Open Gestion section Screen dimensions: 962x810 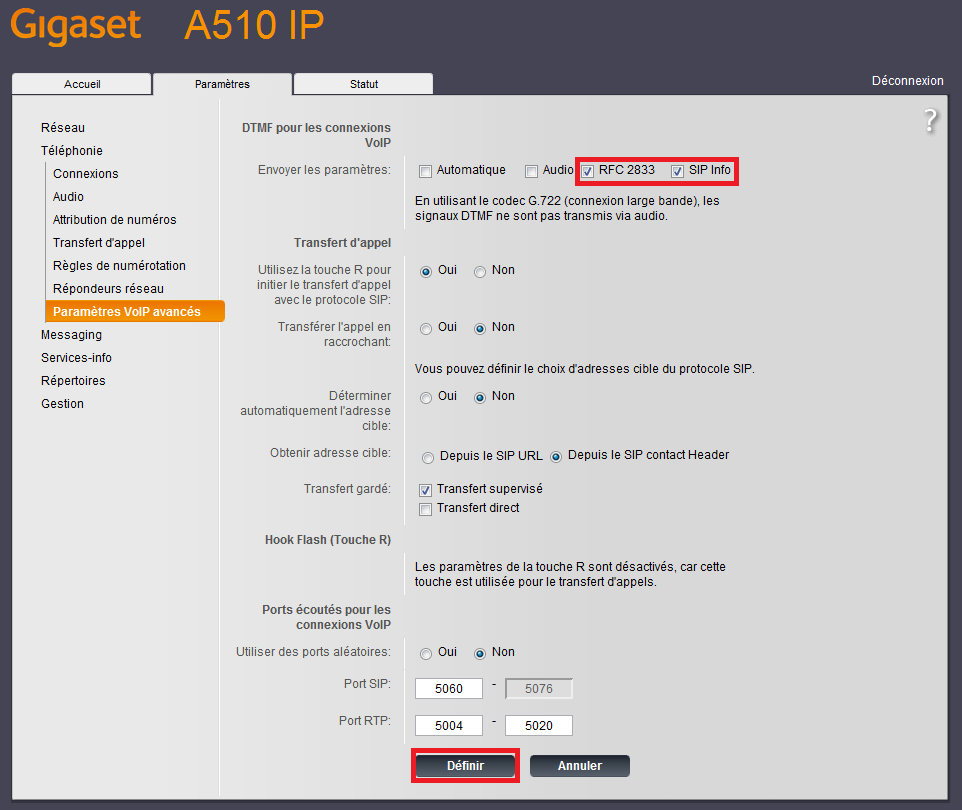62,404
